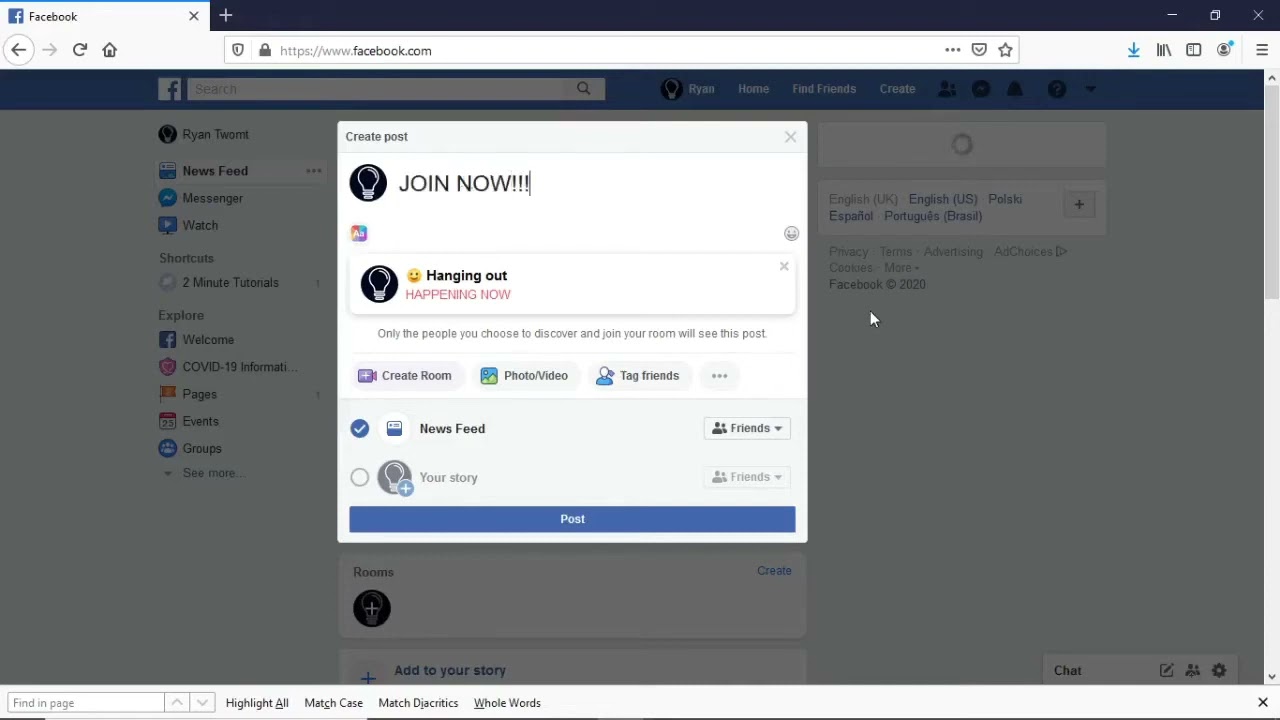Create new group chat icon
This screenshot has width=1280, height=720.
(x=1193, y=671)
